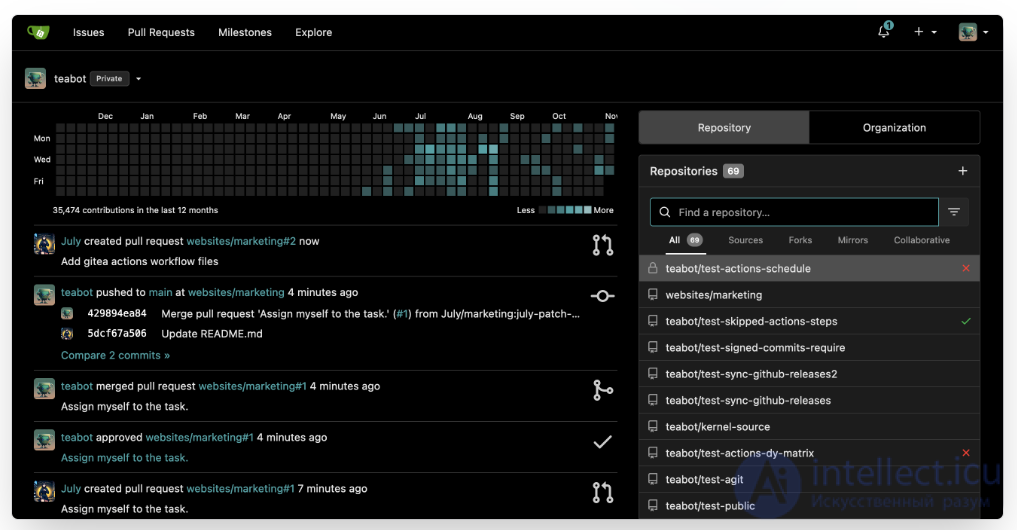Click the plus icon beside Repositories count
Image resolution: width=1017 pixels, height=530 pixels.
pos(962,171)
